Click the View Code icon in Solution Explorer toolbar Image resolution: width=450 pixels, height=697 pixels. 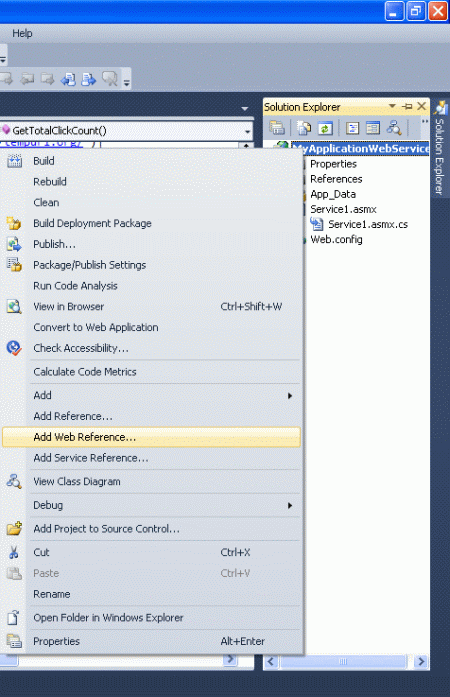352,128
